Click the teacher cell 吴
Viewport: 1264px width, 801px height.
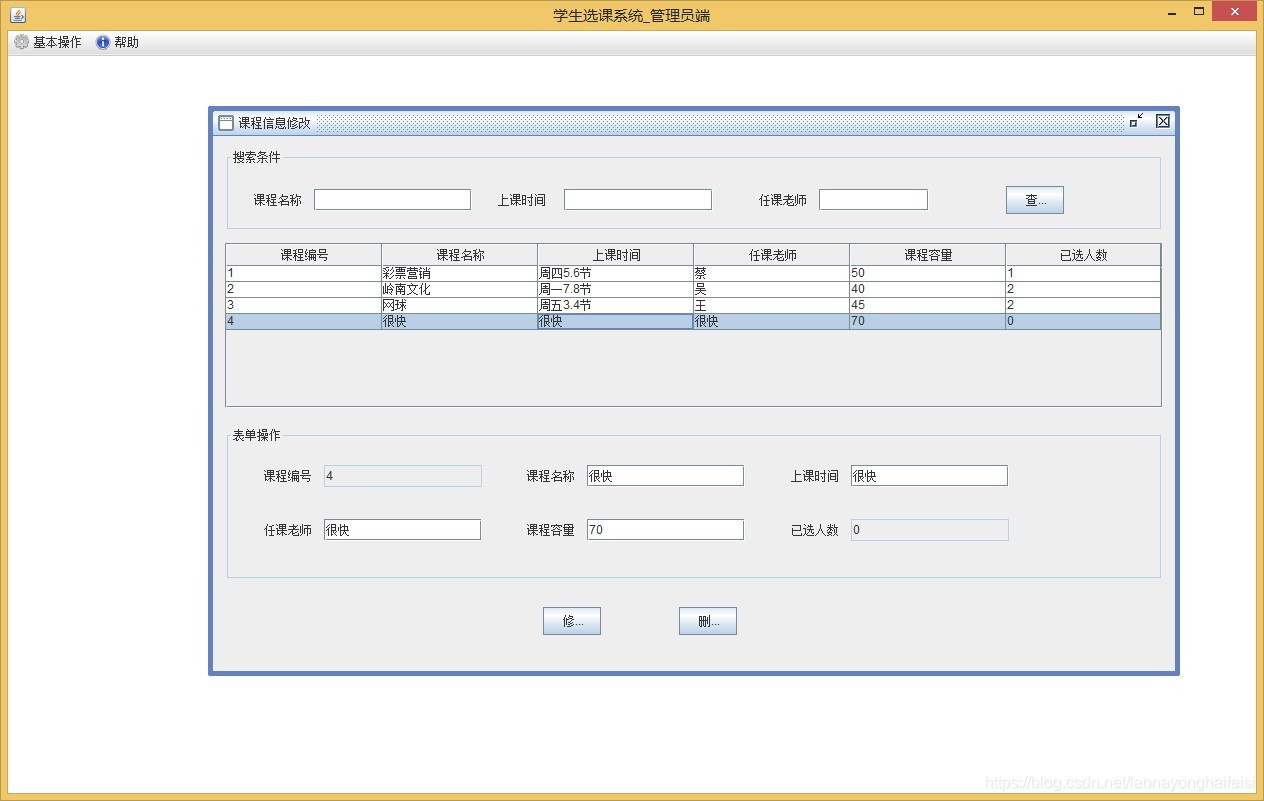[x=772, y=289]
